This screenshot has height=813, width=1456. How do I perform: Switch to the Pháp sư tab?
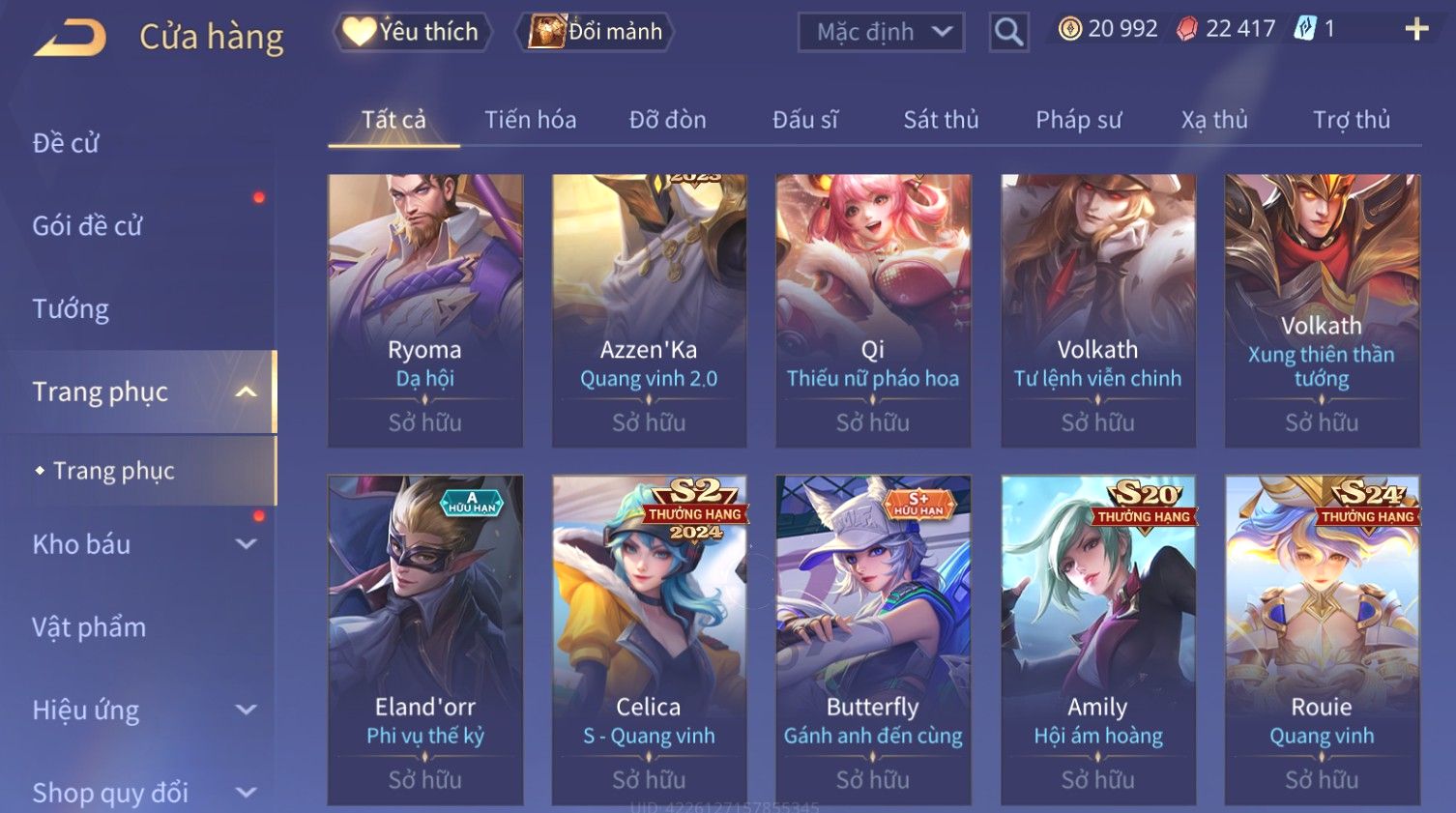coord(1079,120)
